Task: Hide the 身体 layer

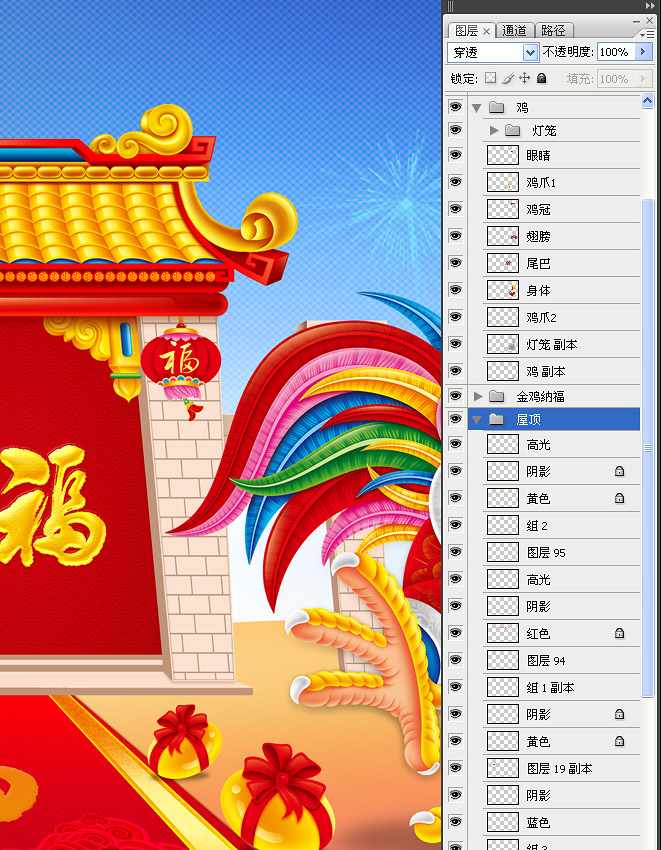Action: pos(455,290)
